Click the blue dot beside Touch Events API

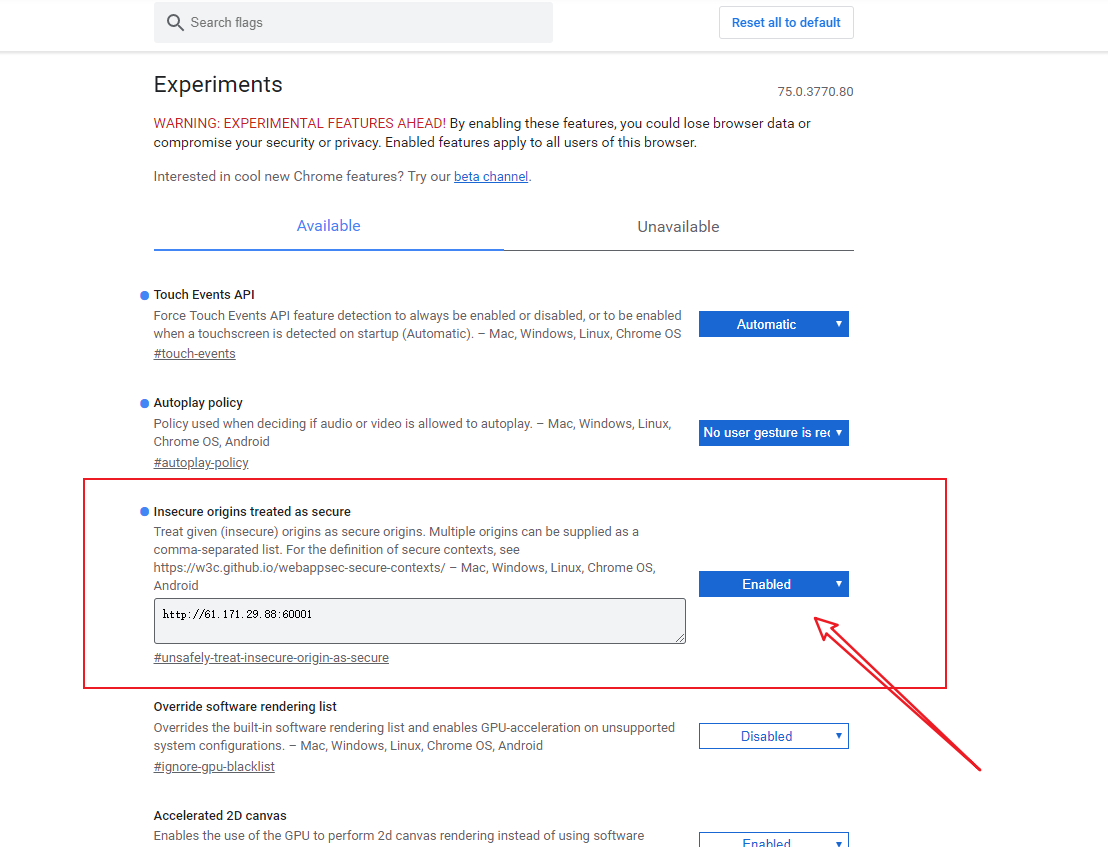[x=143, y=294]
